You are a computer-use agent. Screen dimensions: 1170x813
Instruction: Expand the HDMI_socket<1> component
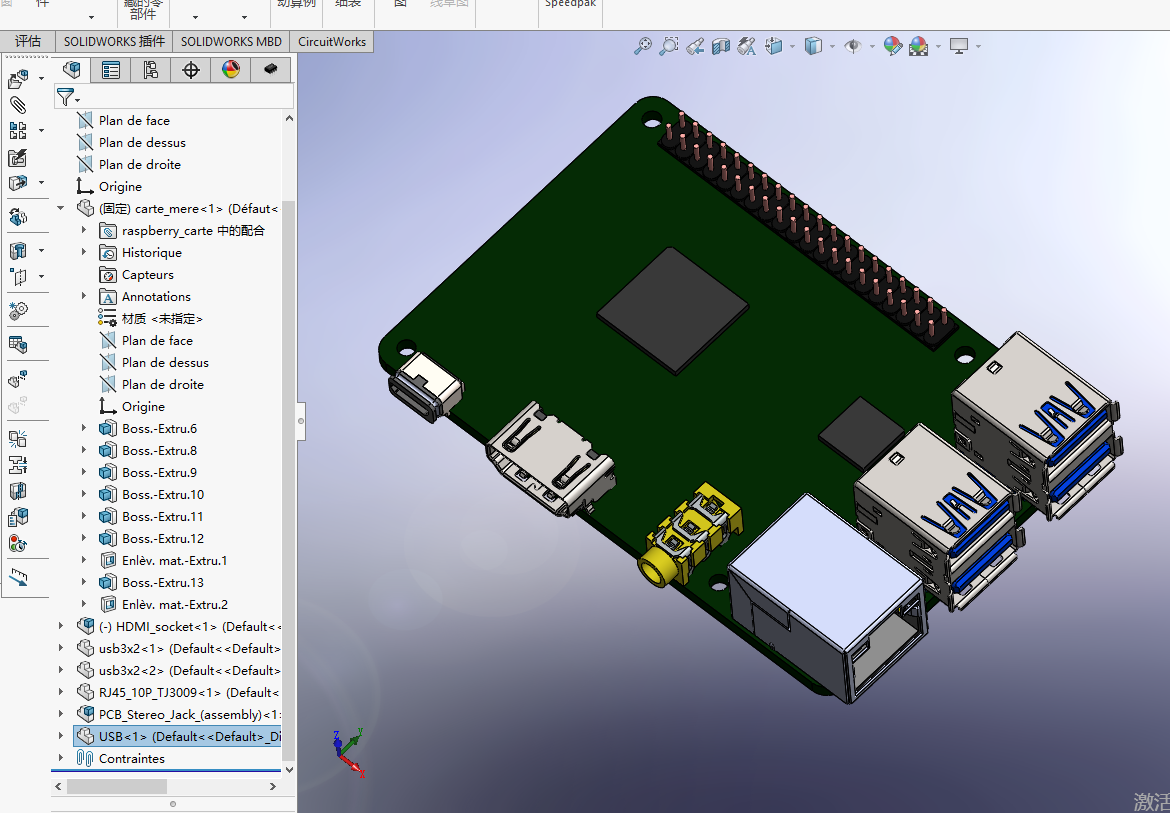pyautogui.click(x=61, y=627)
